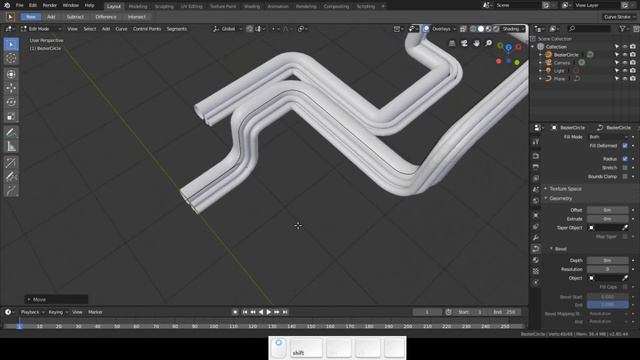Hide the Camera with its eye icon
The image size is (640, 360).
pos(625,63)
